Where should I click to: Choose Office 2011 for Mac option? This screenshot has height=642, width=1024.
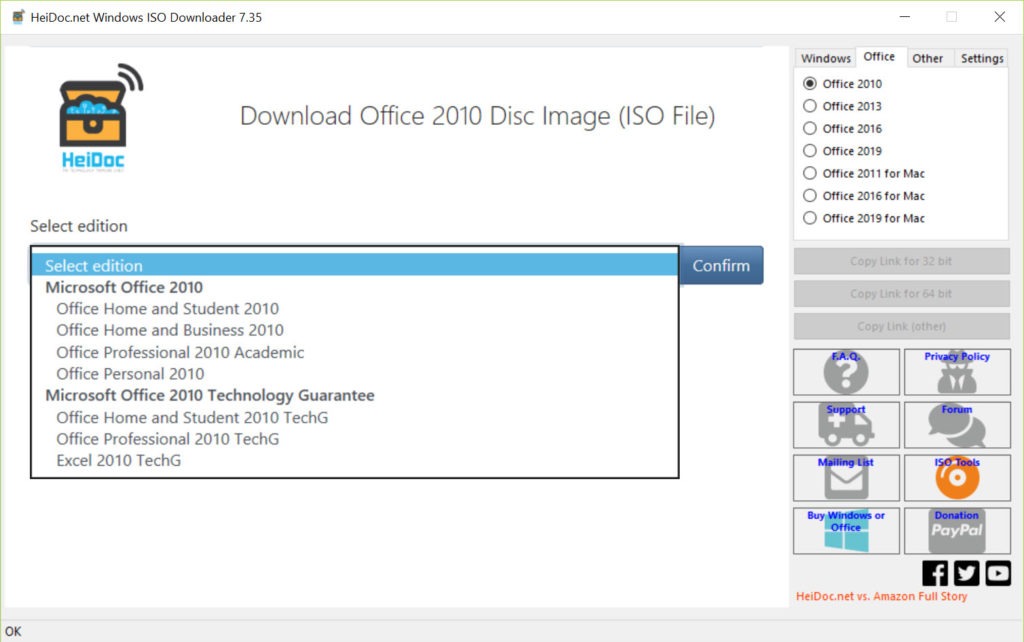(x=864, y=173)
